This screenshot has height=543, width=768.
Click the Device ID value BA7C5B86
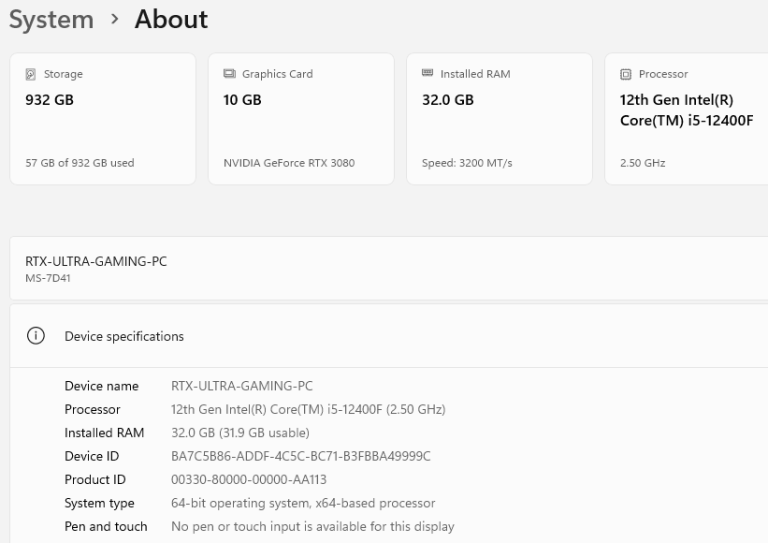(300, 456)
